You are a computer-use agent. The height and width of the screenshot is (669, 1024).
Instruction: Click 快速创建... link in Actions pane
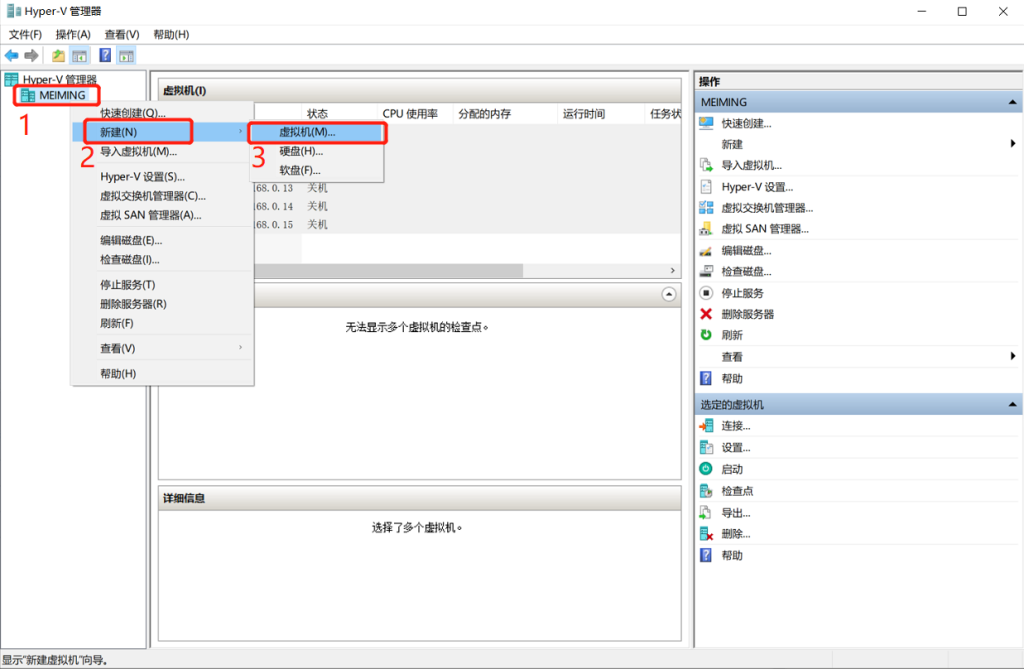(x=746, y=123)
